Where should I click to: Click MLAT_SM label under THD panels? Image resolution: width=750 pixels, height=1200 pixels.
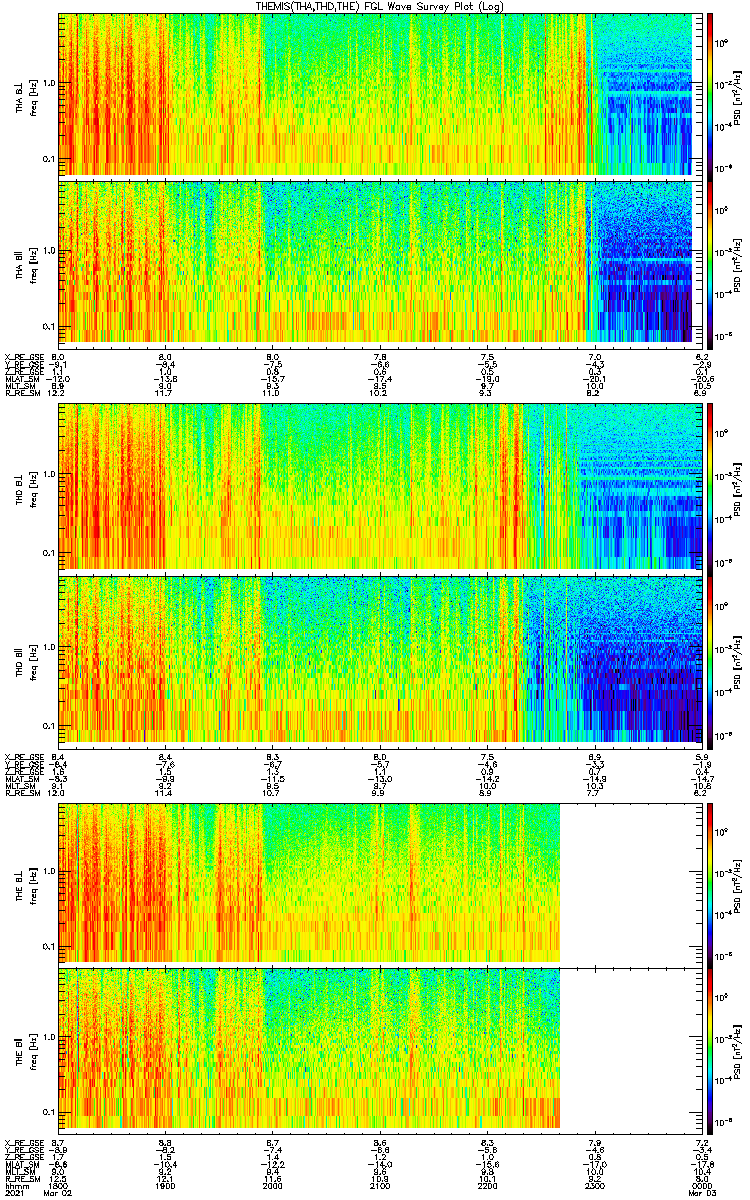click(22, 779)
